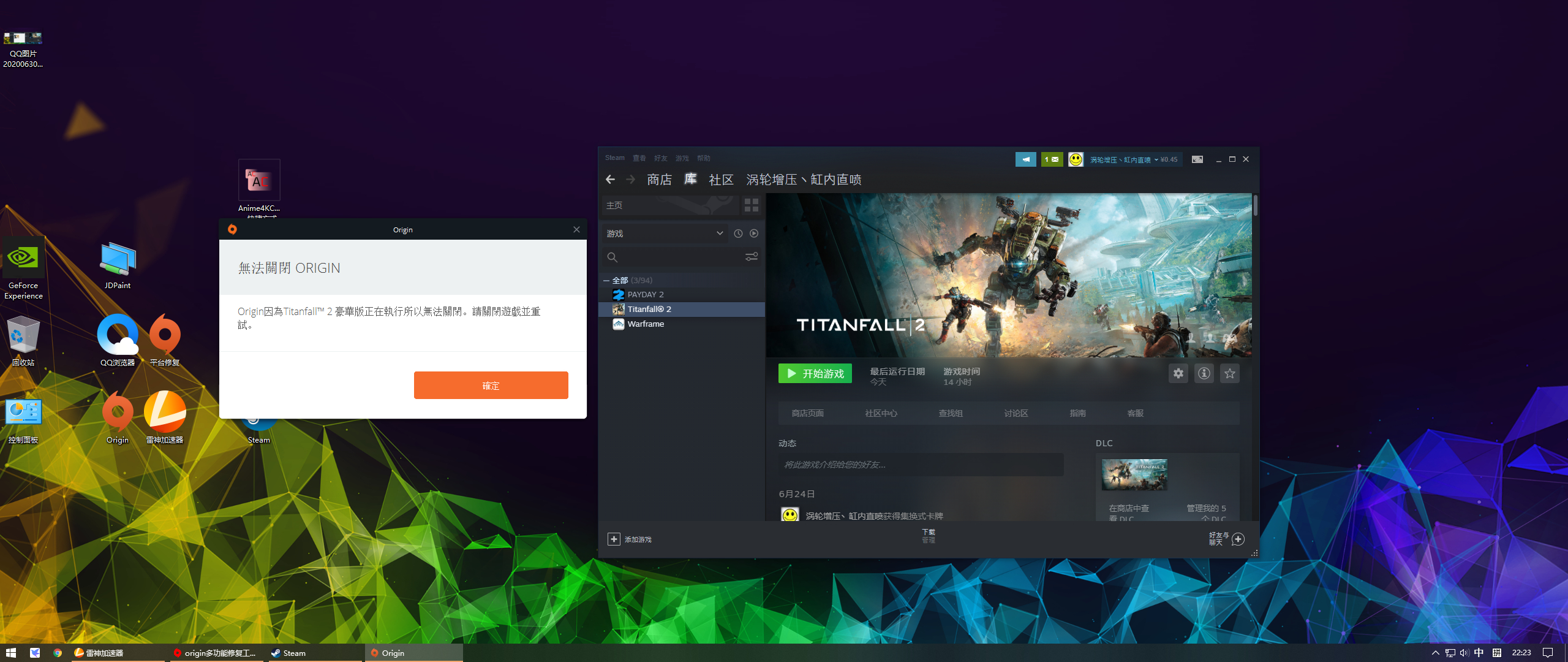The image size is (1568, 662).
Task: Toggle ready-to-play filter icon in library
Action: pyautogui.click(x=754, y=234)
